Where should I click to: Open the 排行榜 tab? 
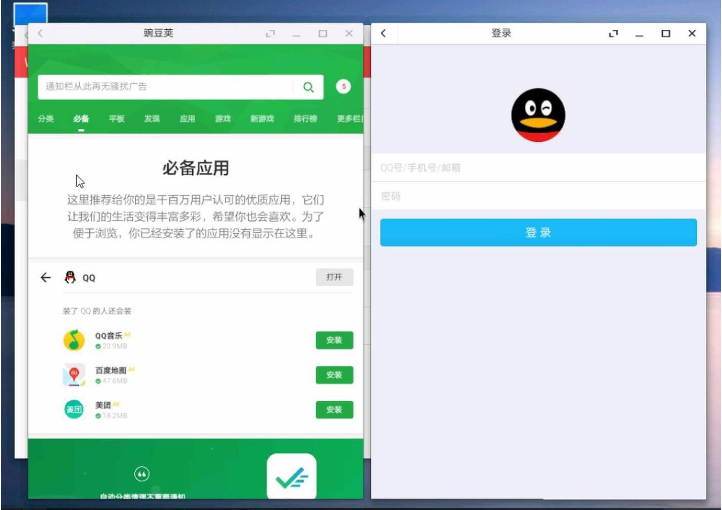point(305,119)
